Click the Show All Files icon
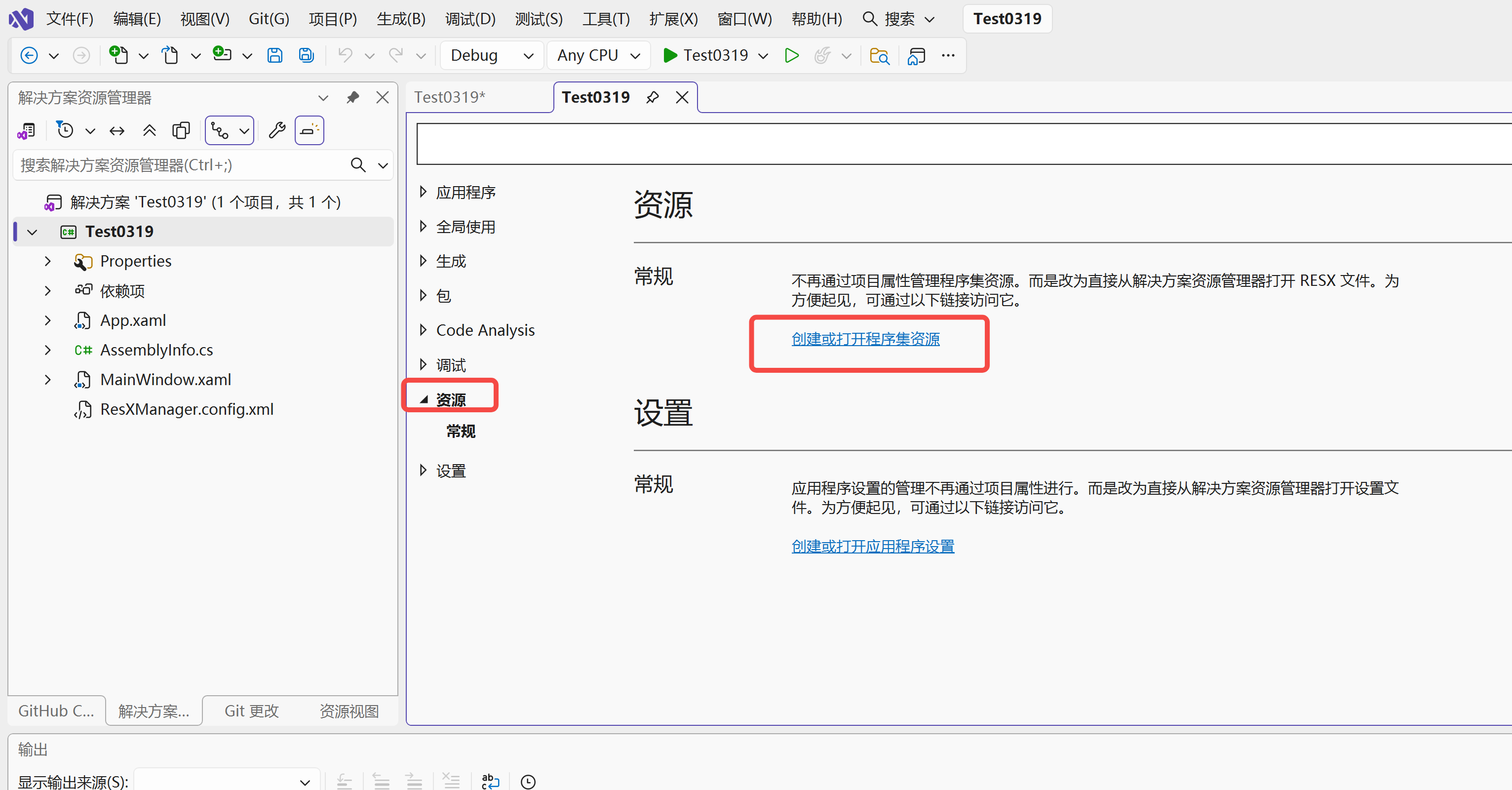Image resolution: width=1512 pixels, height=790 pixels. point(181,130)
